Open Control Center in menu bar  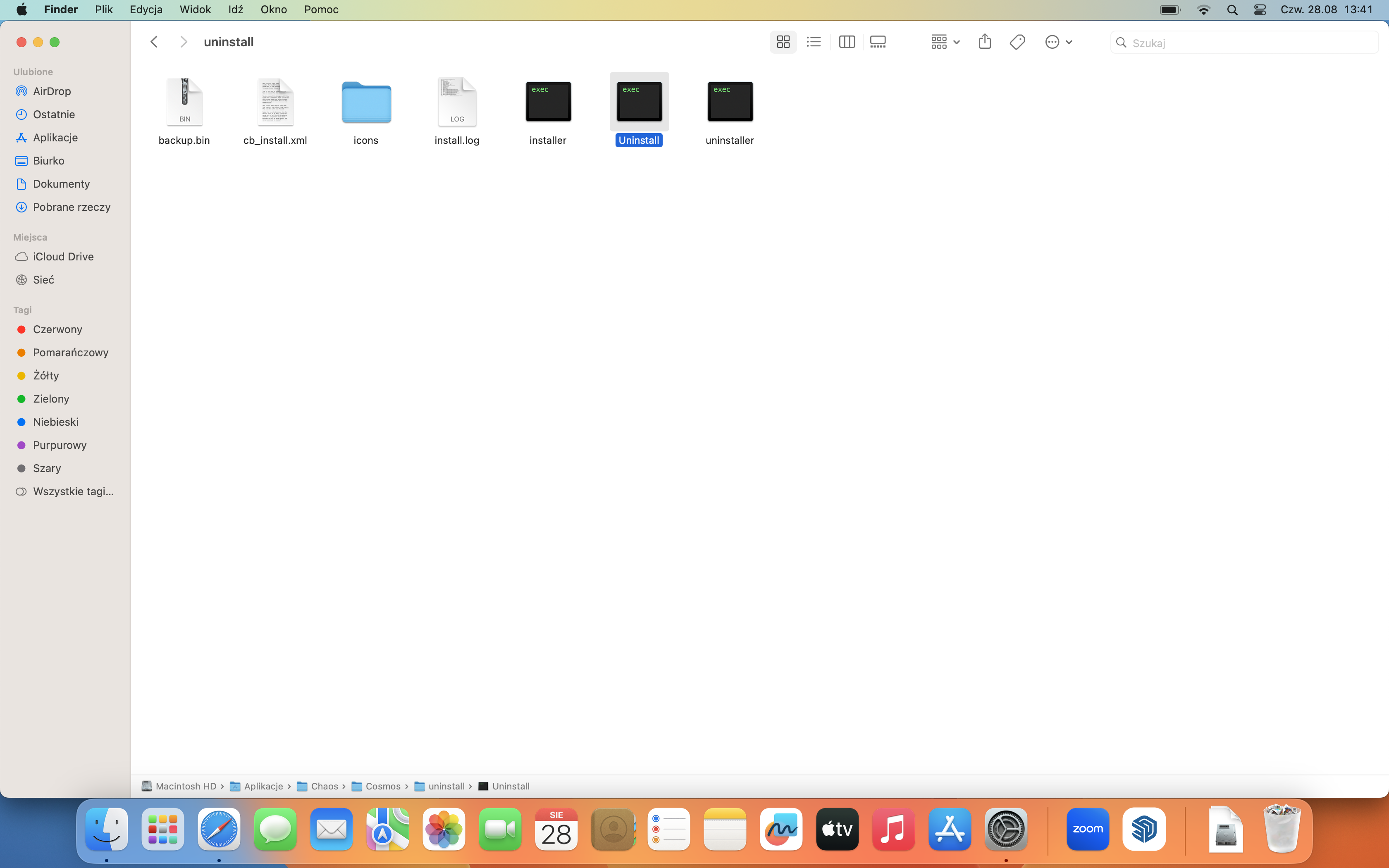(1260, 10)
